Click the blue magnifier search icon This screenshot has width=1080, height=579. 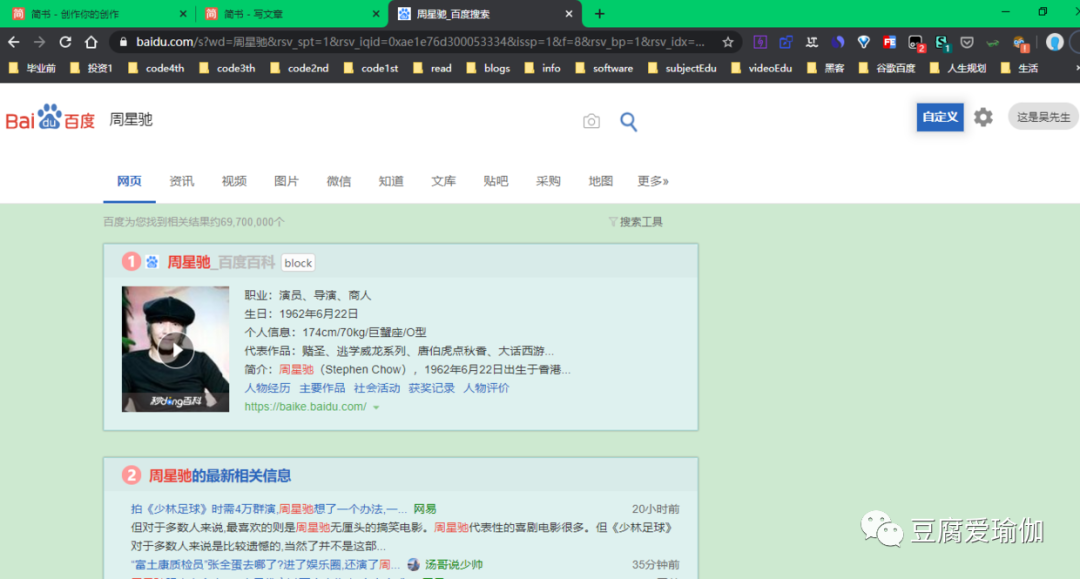(x=628, y=122)
